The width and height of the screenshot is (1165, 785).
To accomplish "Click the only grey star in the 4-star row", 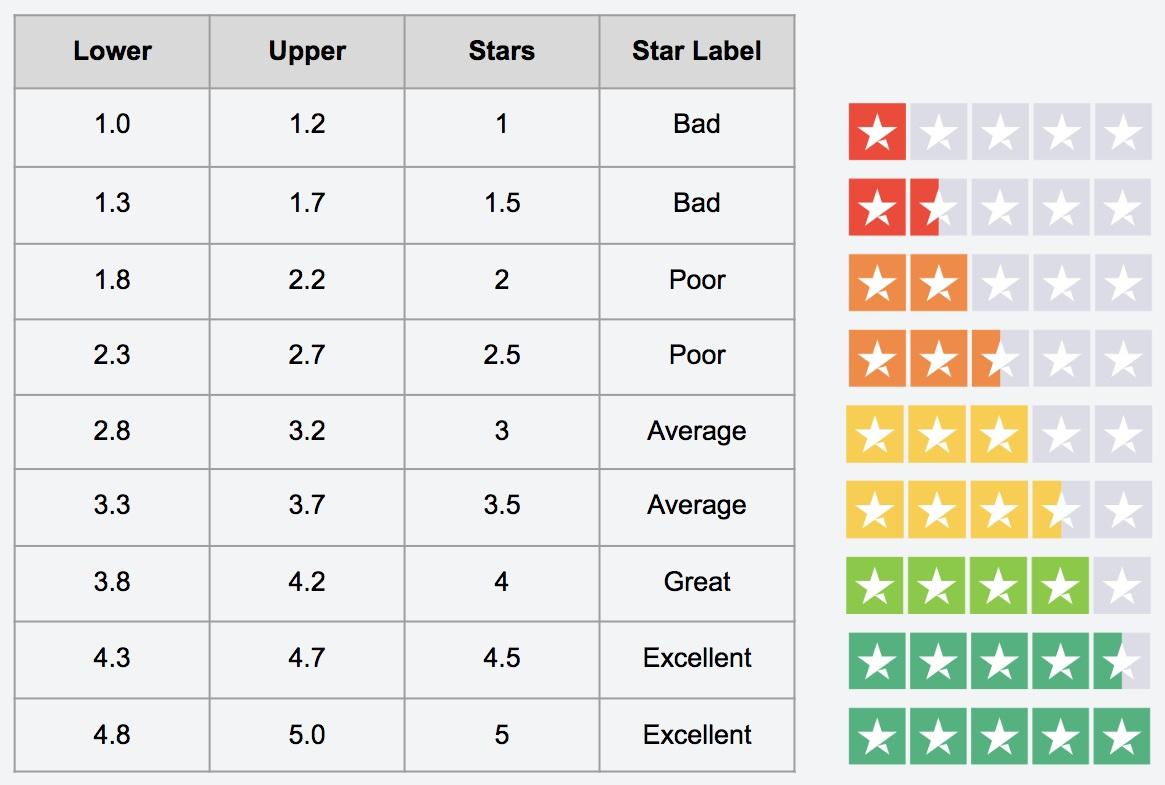I will pyautogui.click(x=1122, y=585).
